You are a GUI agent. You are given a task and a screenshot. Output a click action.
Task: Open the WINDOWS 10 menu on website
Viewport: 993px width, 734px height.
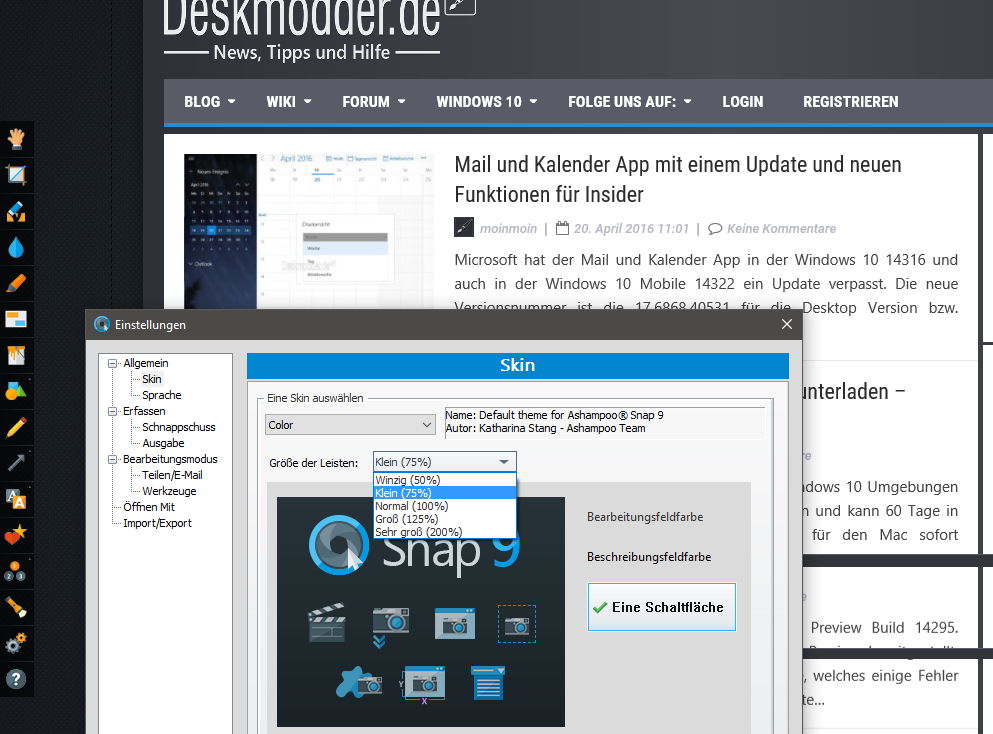[486, 101]
